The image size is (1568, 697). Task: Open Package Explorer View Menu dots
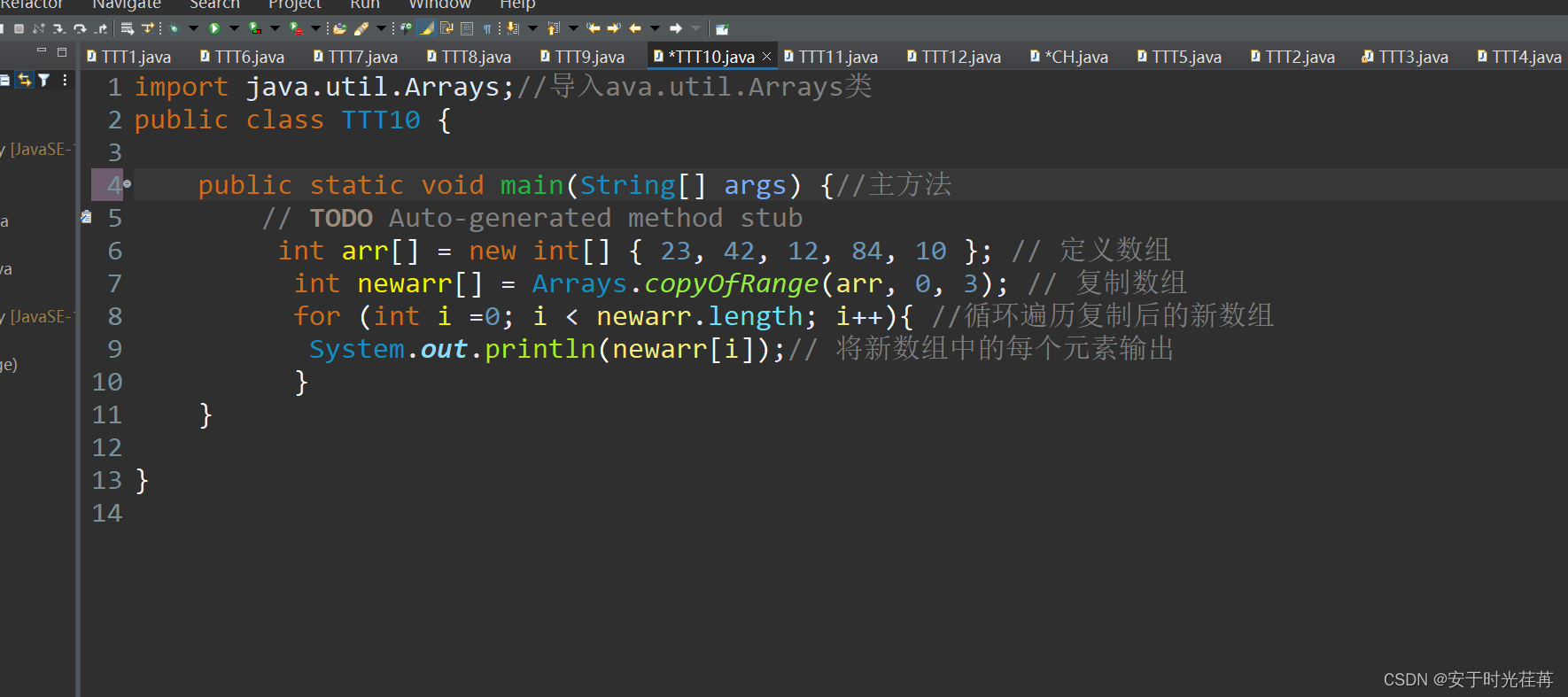coord(65,80)
